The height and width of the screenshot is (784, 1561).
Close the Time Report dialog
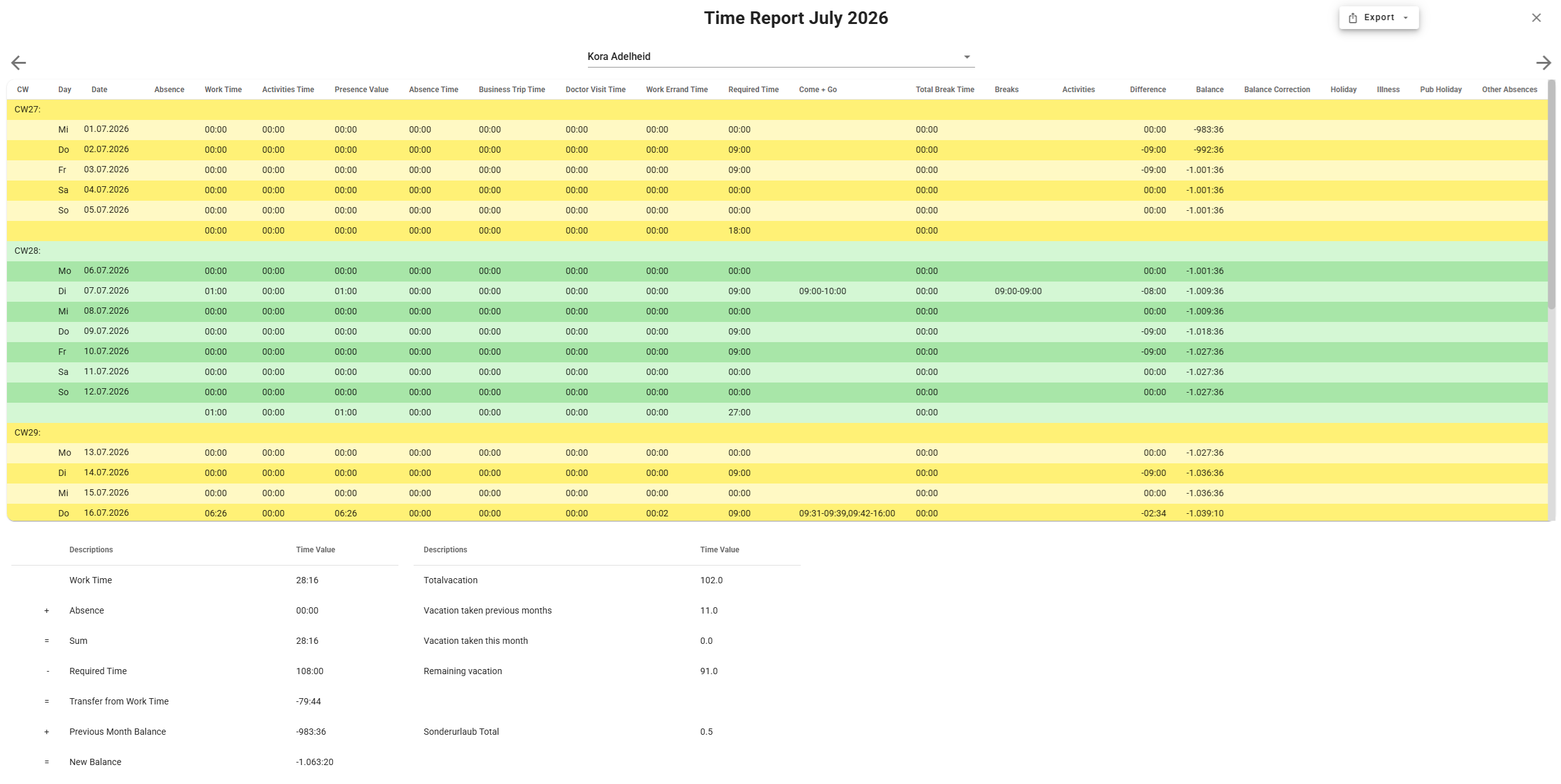click(1536, 18)
